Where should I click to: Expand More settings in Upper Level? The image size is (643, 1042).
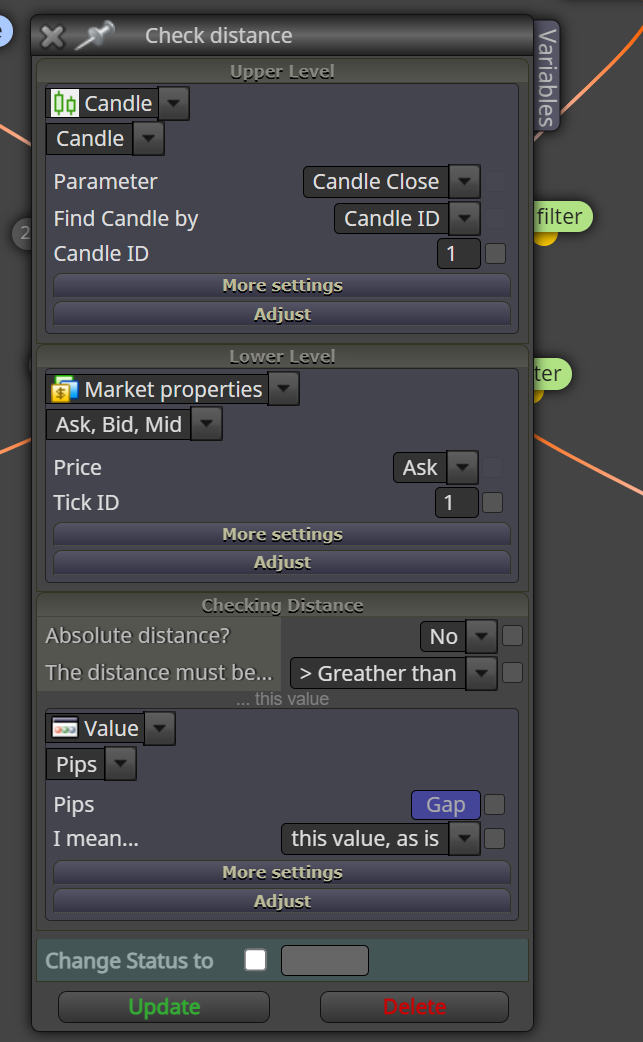(x=282, y=286)
